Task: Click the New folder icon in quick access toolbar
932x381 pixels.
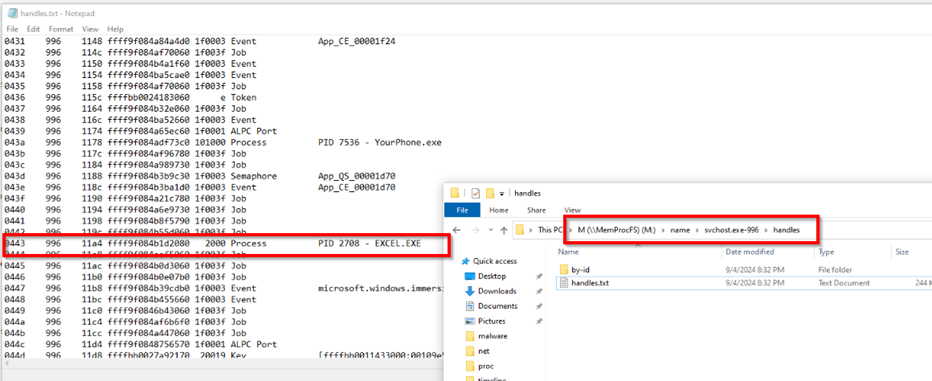Action: click(490, 193)
